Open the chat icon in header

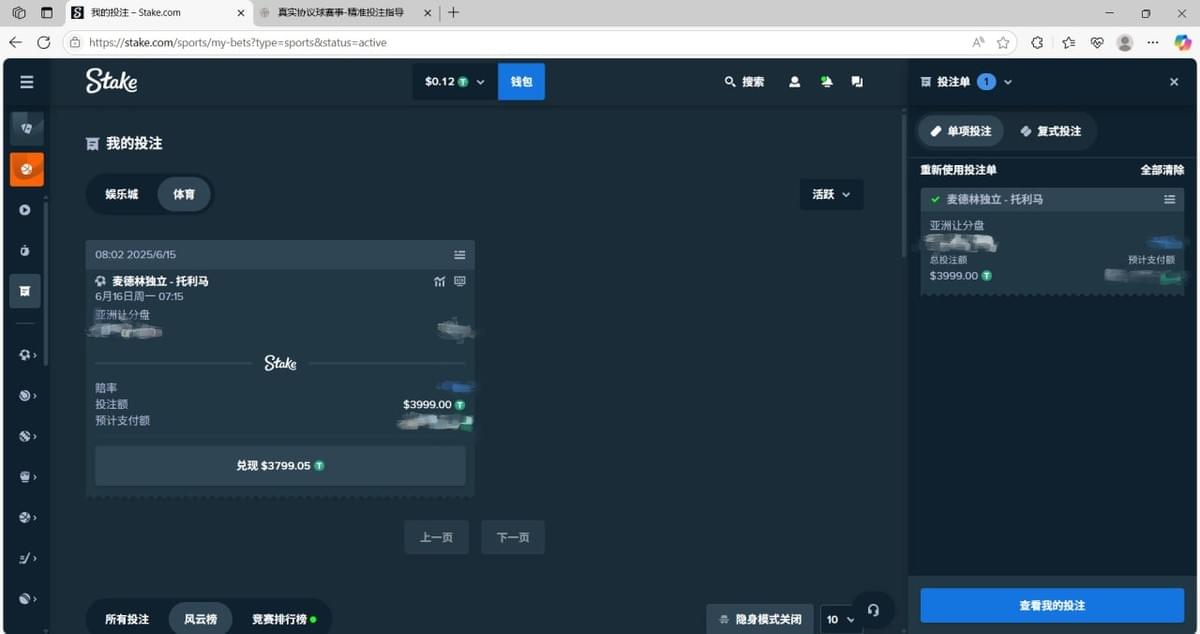[x=857, y=82]
